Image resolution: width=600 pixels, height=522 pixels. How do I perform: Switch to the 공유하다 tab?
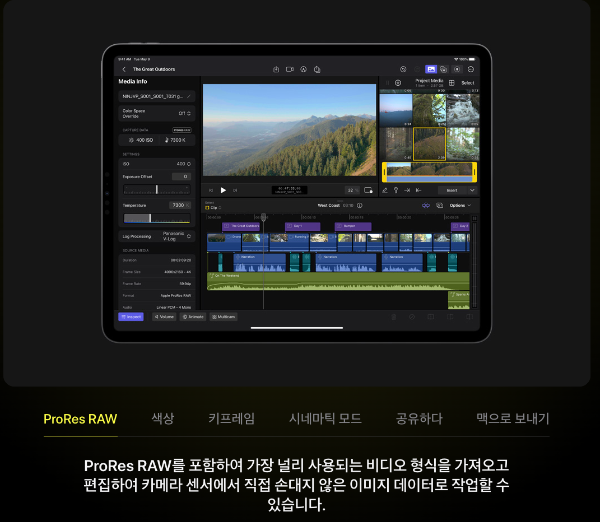pyautogui.click(x=419, y=418)
